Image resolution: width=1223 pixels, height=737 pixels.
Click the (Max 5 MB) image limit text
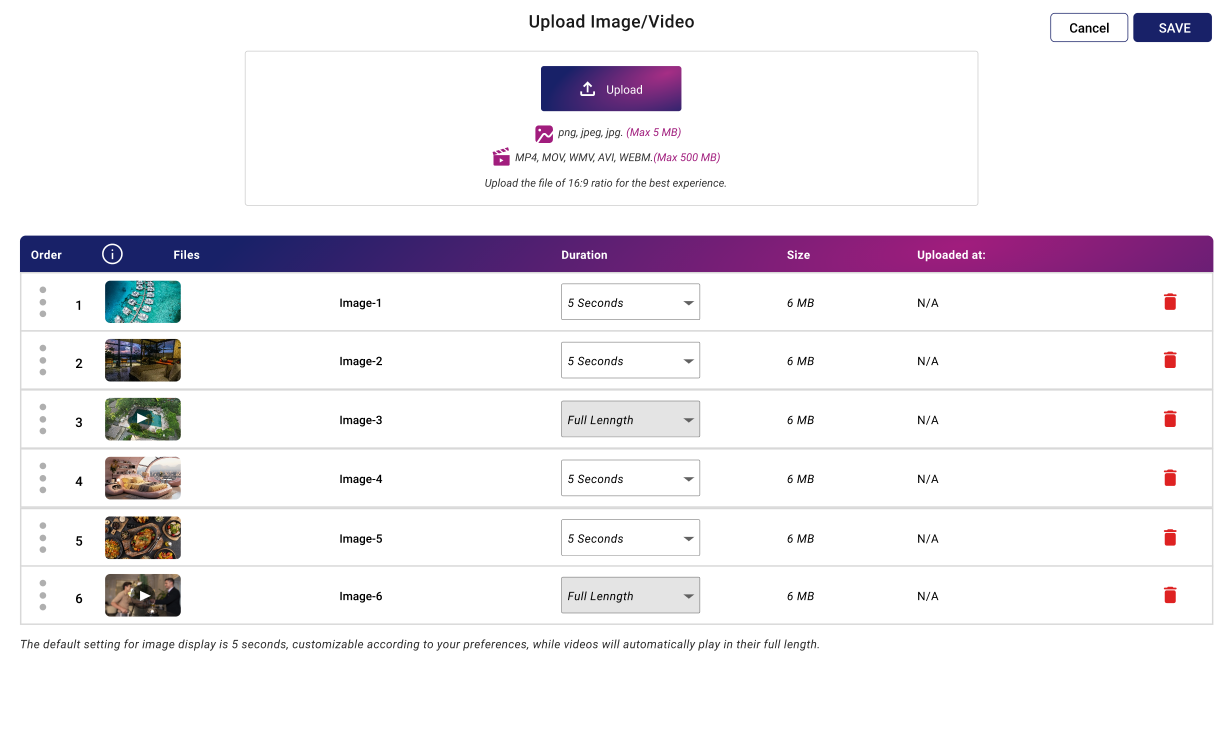pos(654,132)
